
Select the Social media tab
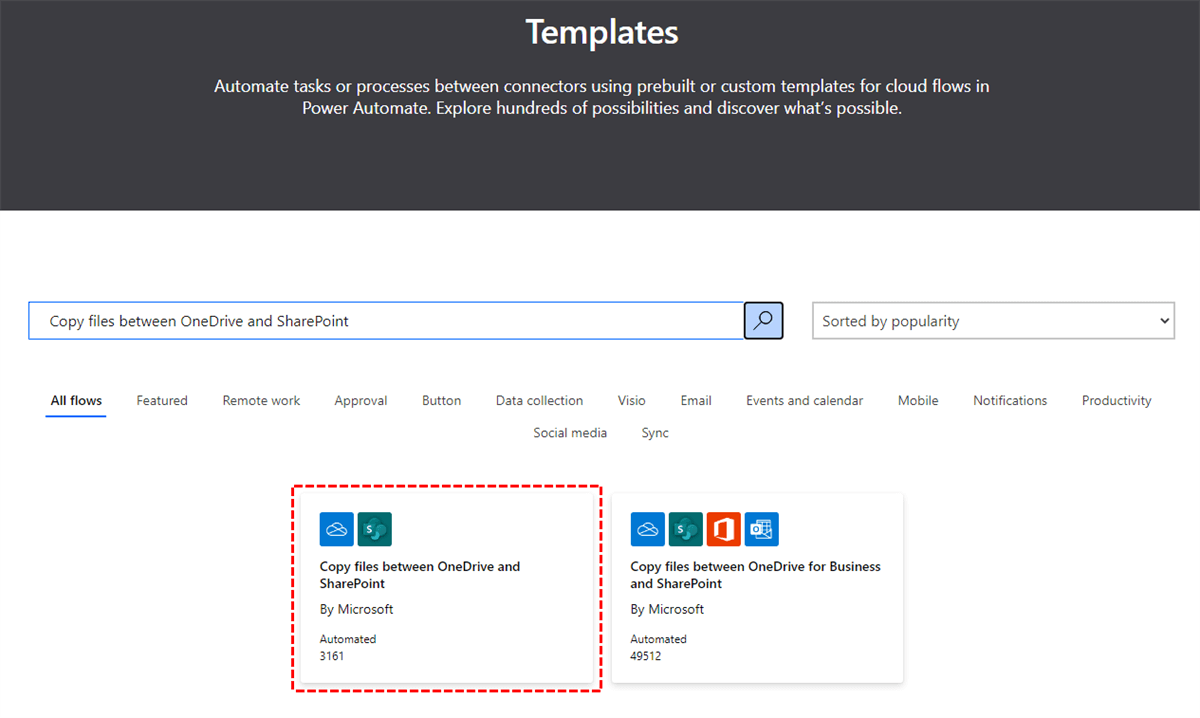click(571, 433)
